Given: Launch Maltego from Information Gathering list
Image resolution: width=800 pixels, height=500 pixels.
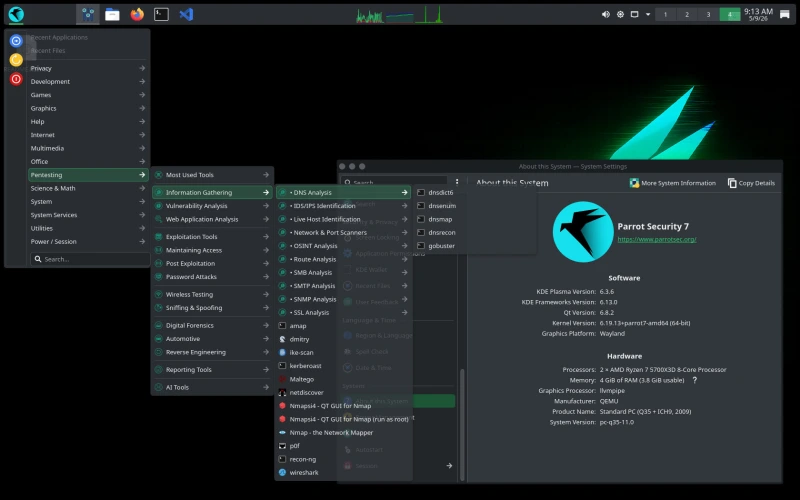Looking at the screenshot, I should click(343, 379).
